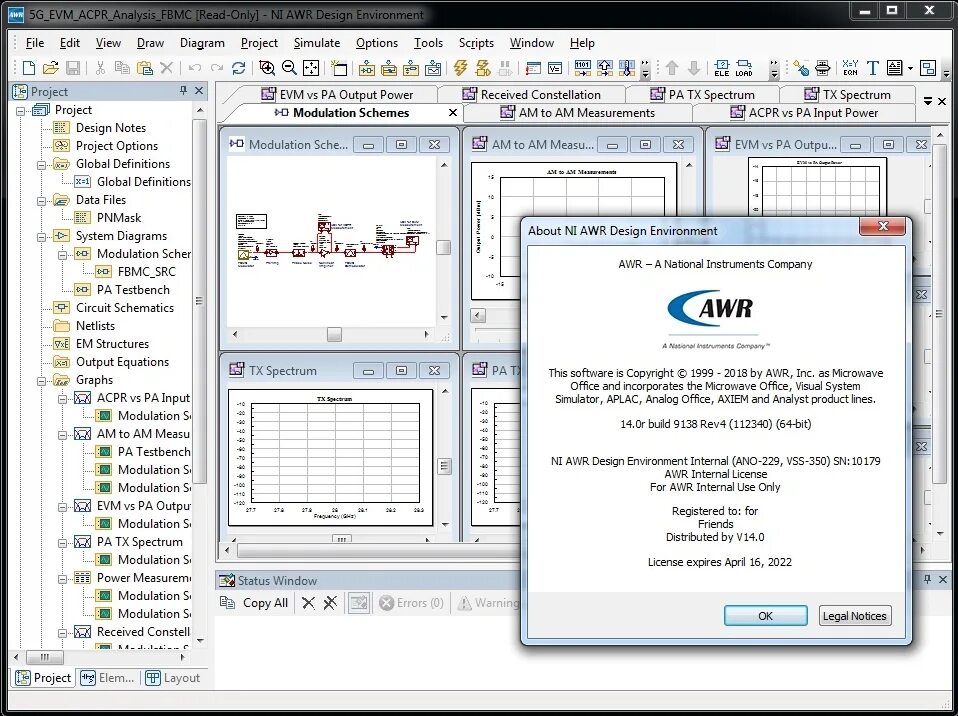
Task: Collapse the Graphs tree node
Action: tap(42, 381)
